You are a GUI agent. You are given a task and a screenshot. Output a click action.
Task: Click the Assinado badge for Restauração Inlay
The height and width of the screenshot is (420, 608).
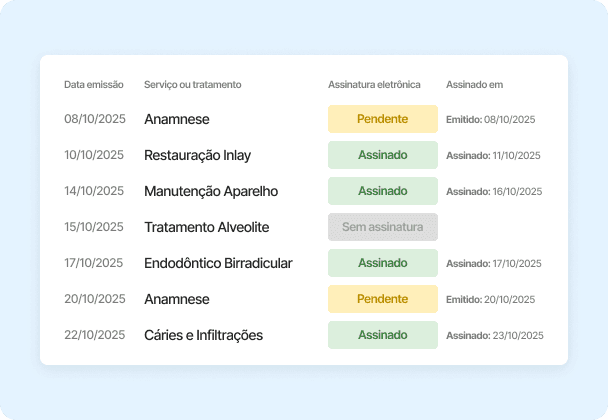383,155
